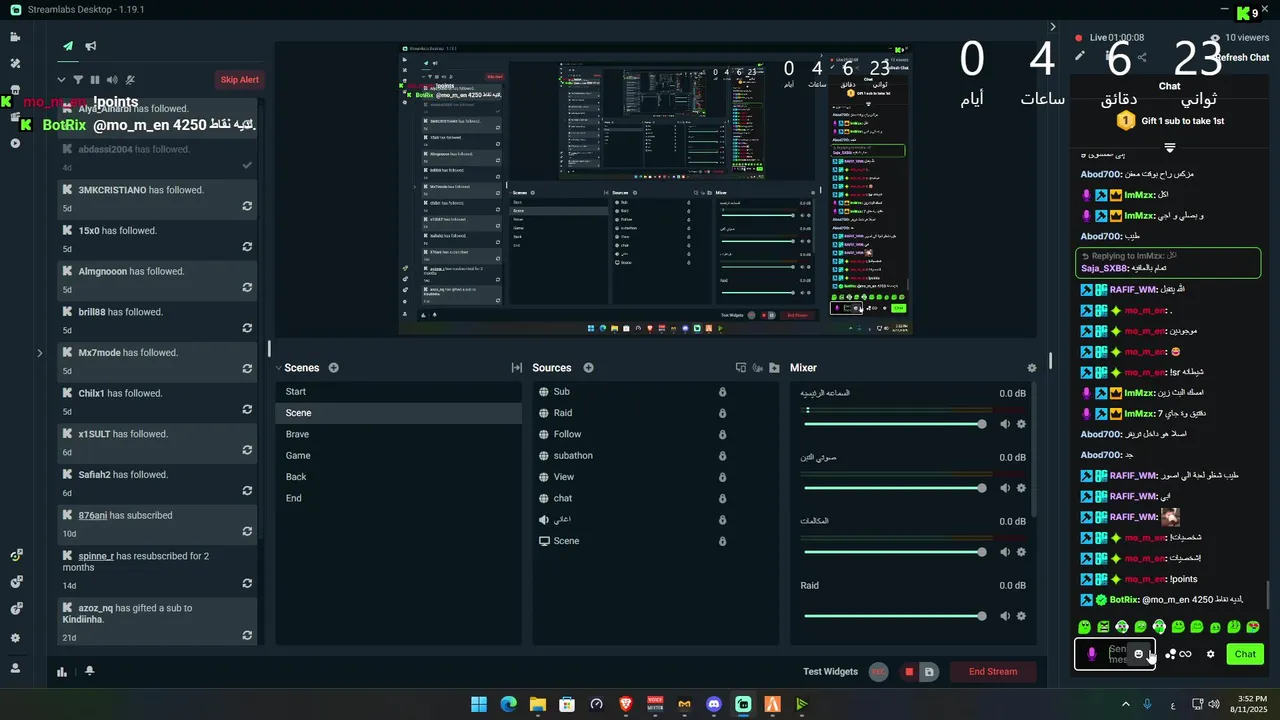Image resolution: width=1280 pixels, height=720 pixels.
Task: Open the Highlighter play icon in sidebar
Action: coord(15,143)
